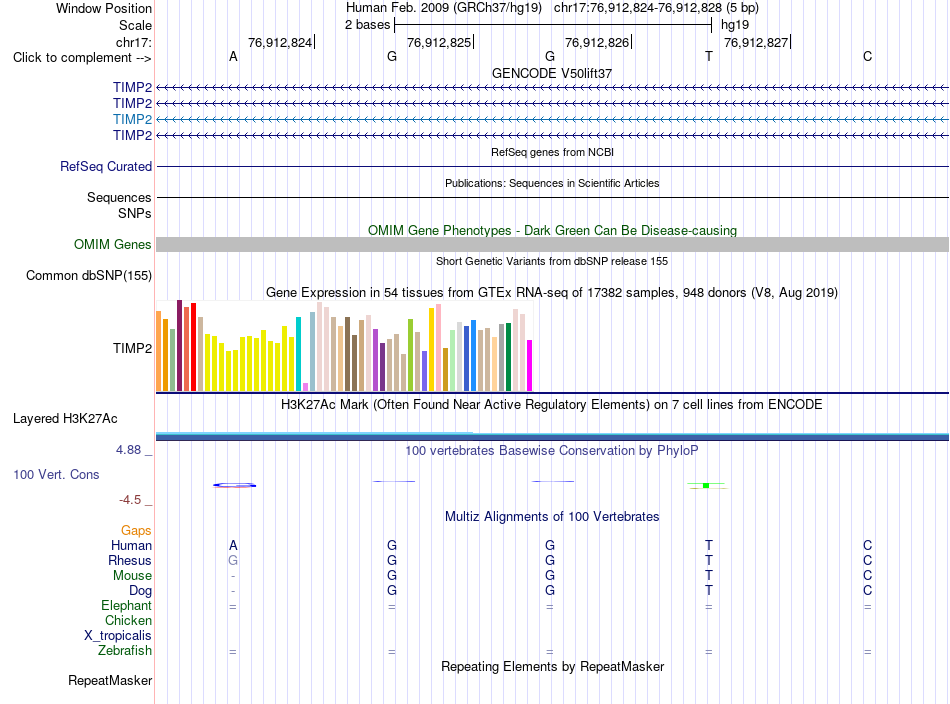Click position label 76,912,824
The height and width of the screenshot is (704, 950).
(x=280, y=42)
